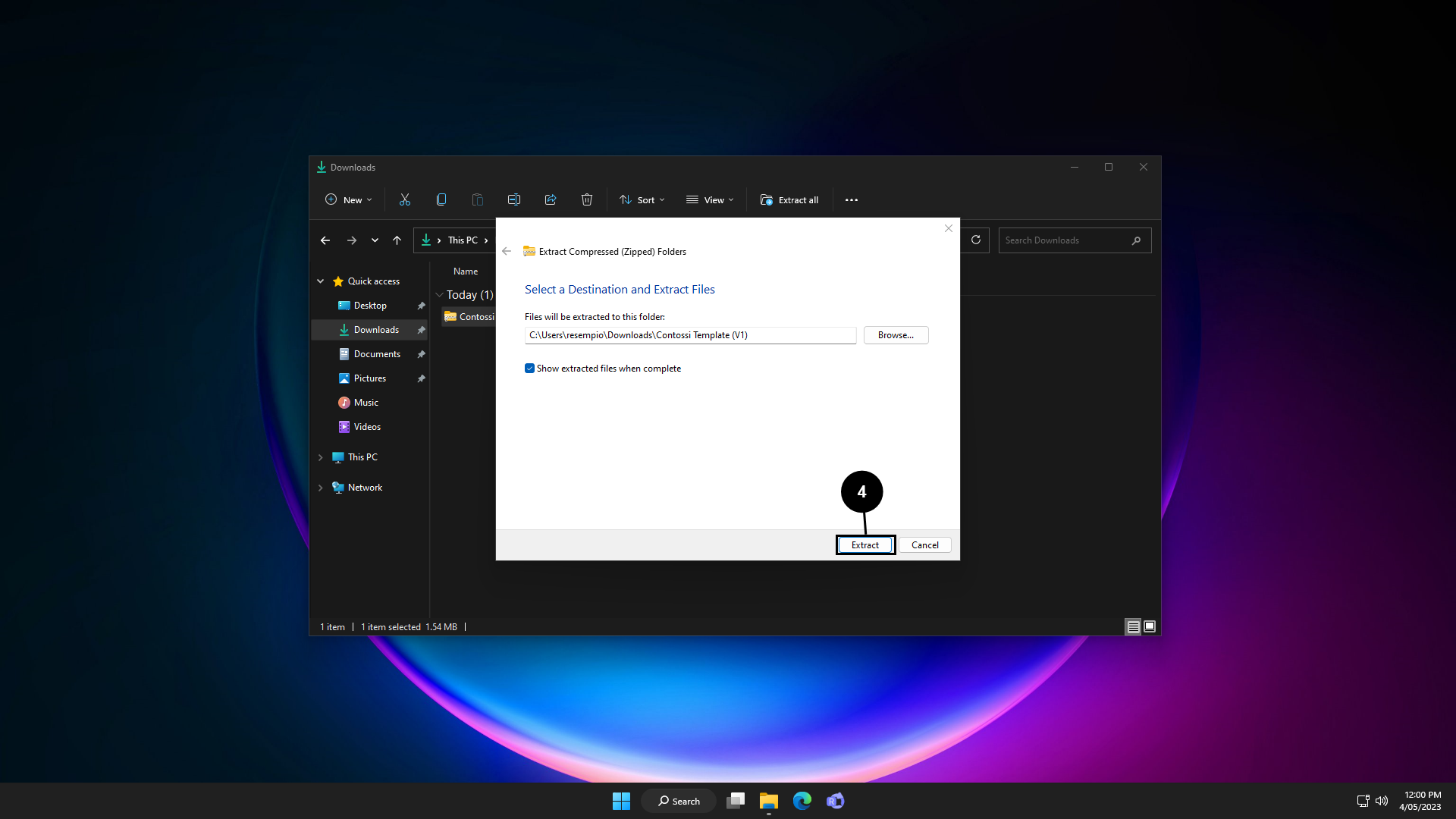Collapse the Quick access section
The image size is (1456, 819).
tap(321, 281)
